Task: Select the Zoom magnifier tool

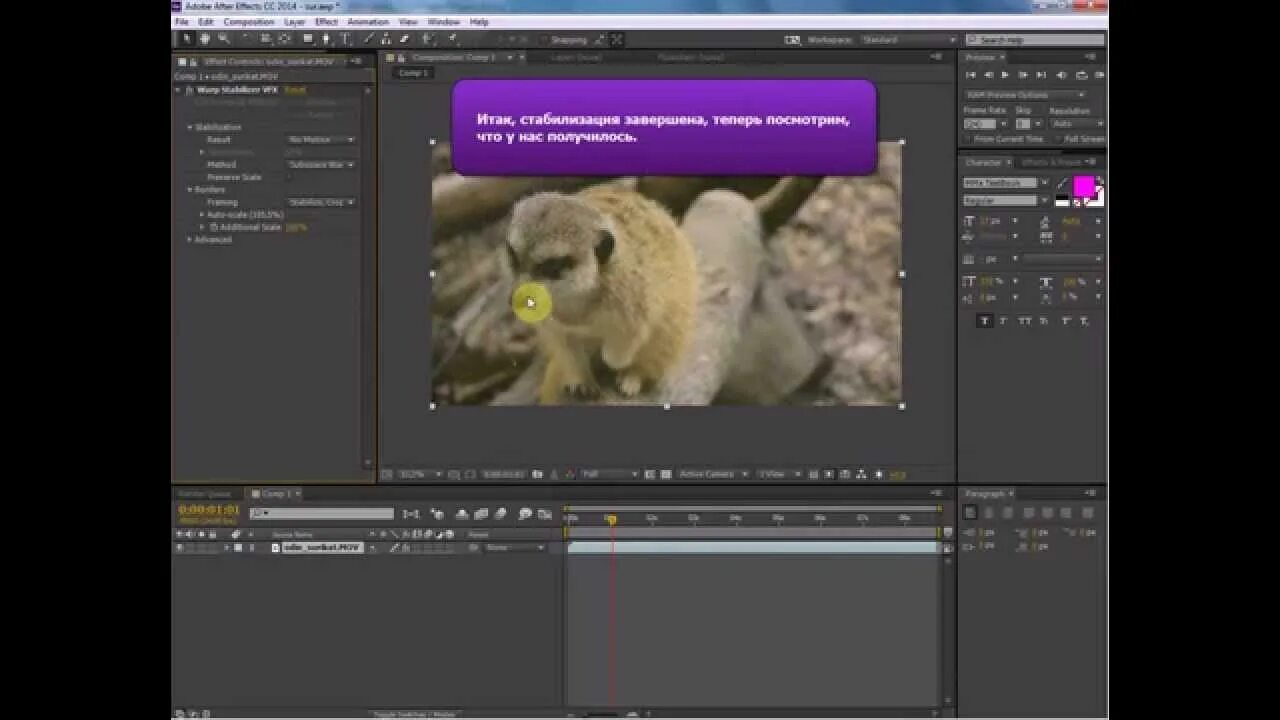Action: coord(224,39)
